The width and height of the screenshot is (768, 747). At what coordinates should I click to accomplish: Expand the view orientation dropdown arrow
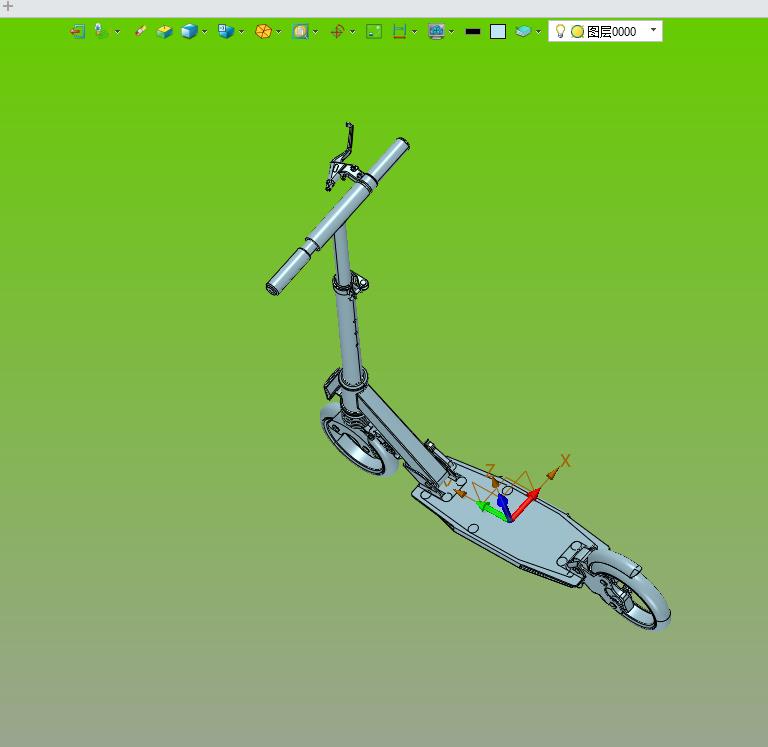(x=241, y=32)
